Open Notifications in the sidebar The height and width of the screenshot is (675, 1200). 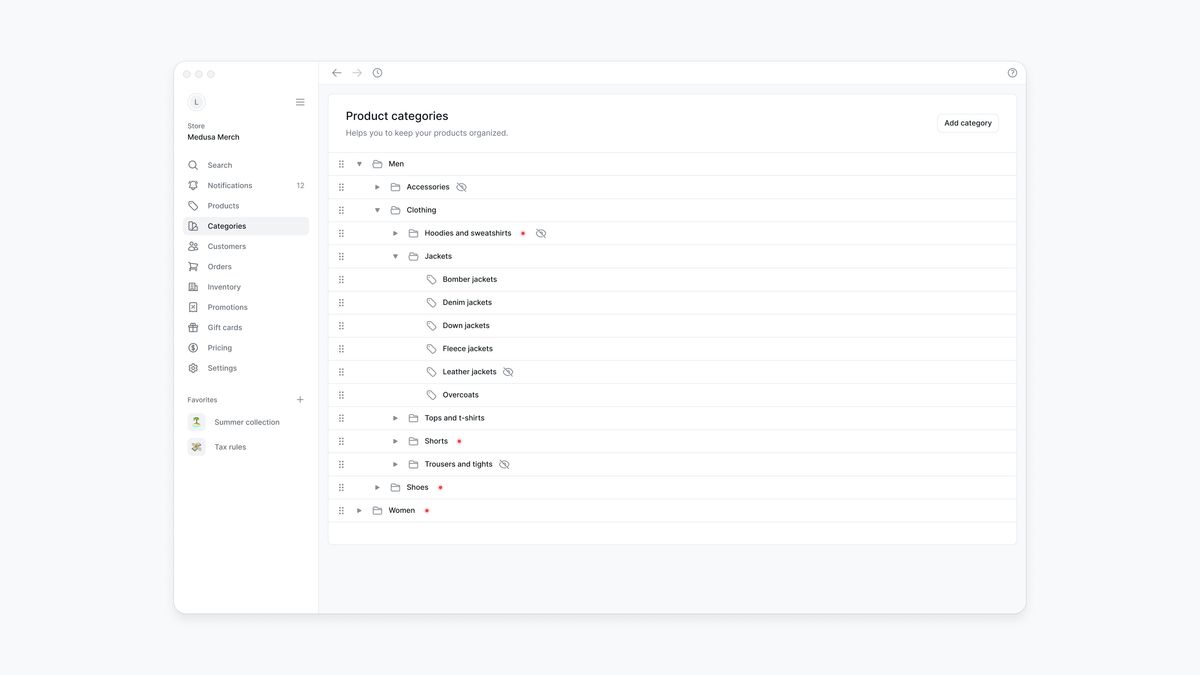tap(246, 186)
